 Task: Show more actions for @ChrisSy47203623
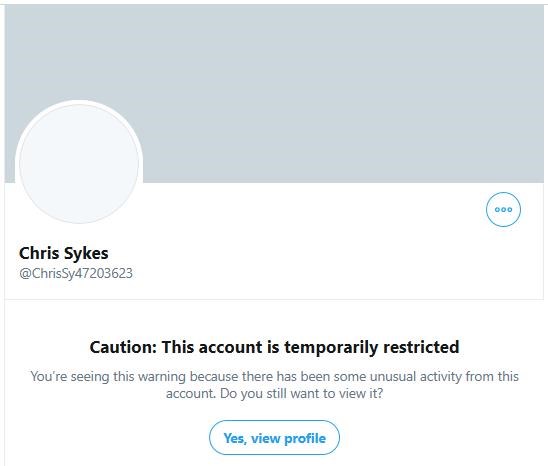tap(503, 209)
